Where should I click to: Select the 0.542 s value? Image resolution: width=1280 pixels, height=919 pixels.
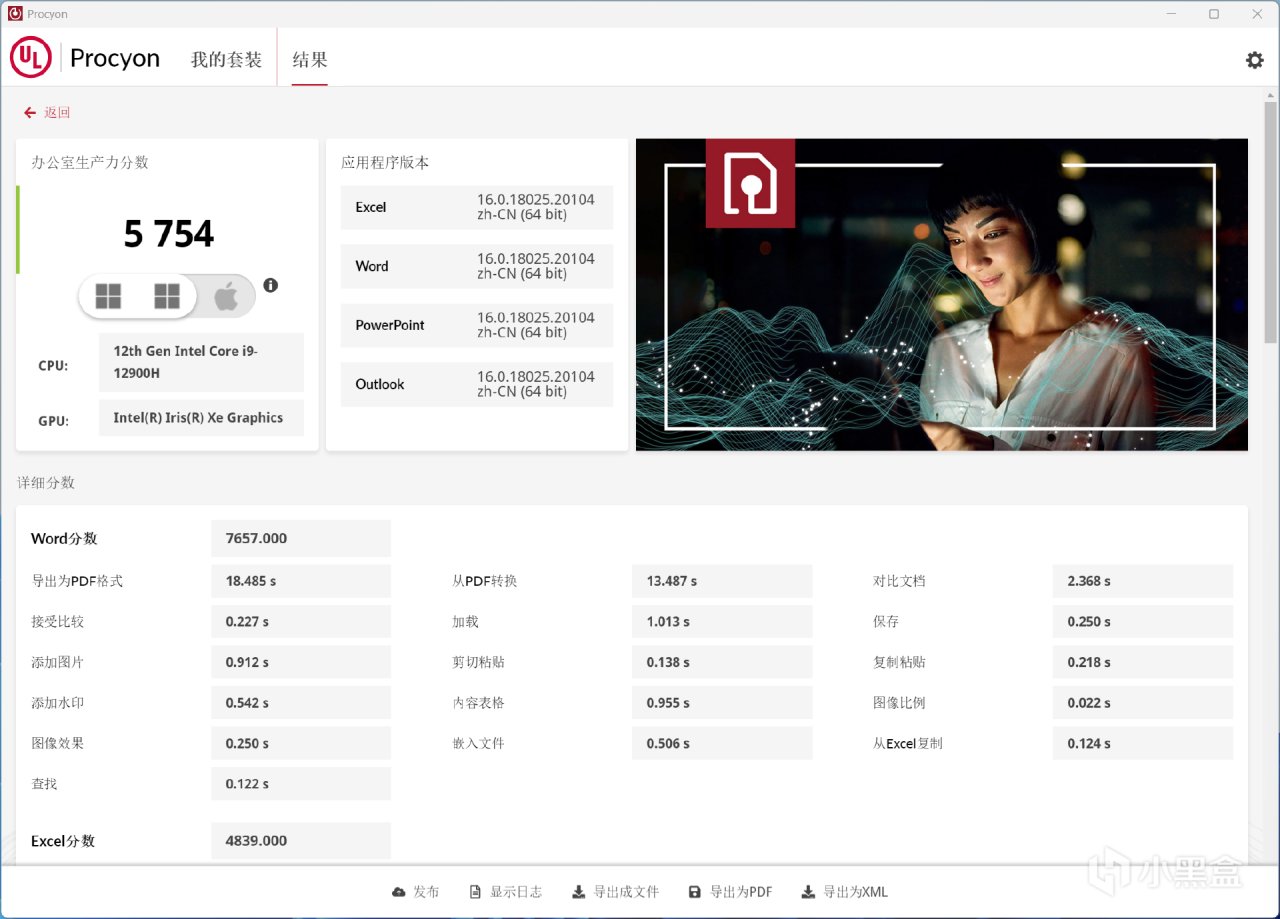tap(247, 703)
